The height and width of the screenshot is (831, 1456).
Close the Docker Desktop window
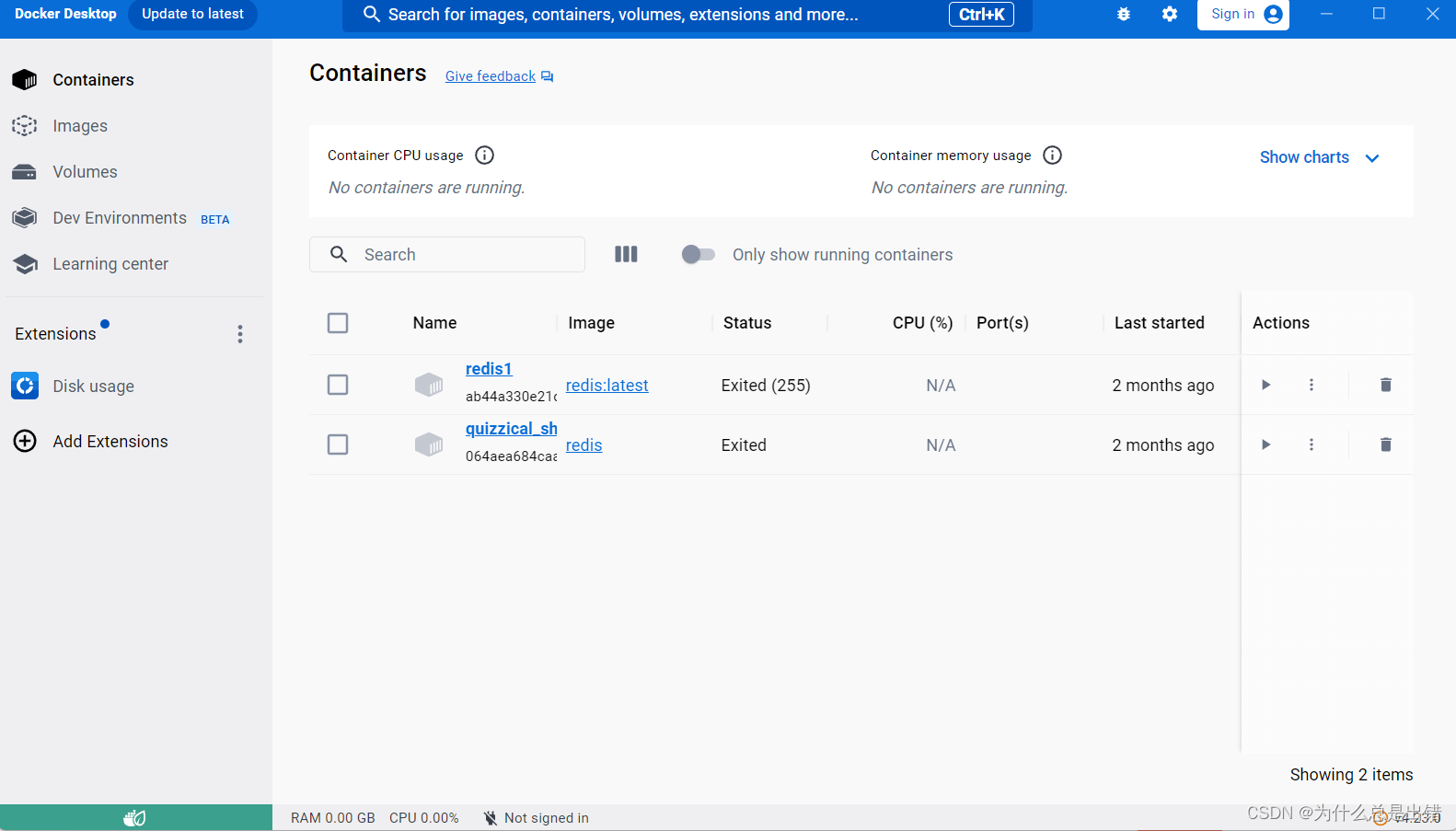point(1432,14)
